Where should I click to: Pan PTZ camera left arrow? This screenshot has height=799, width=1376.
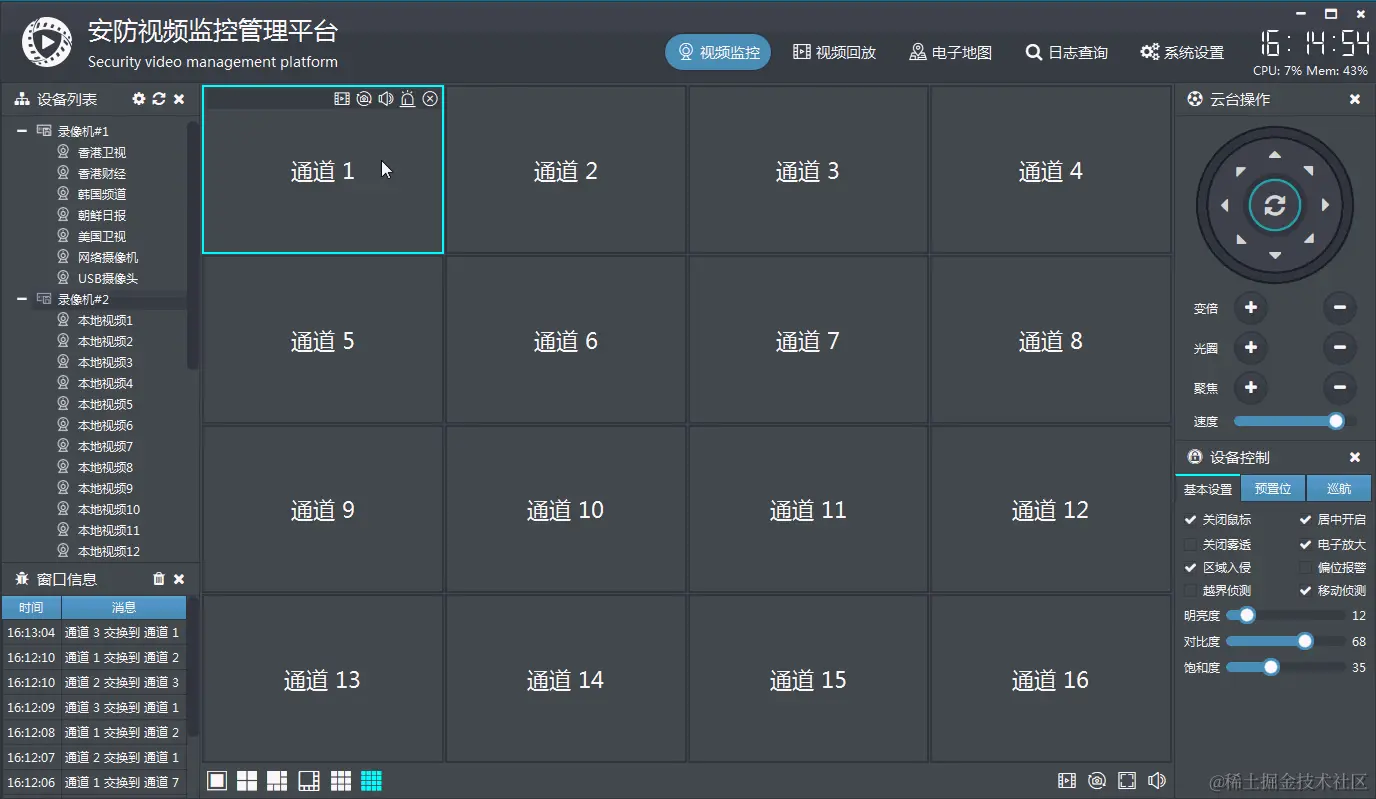(1224, 205)
